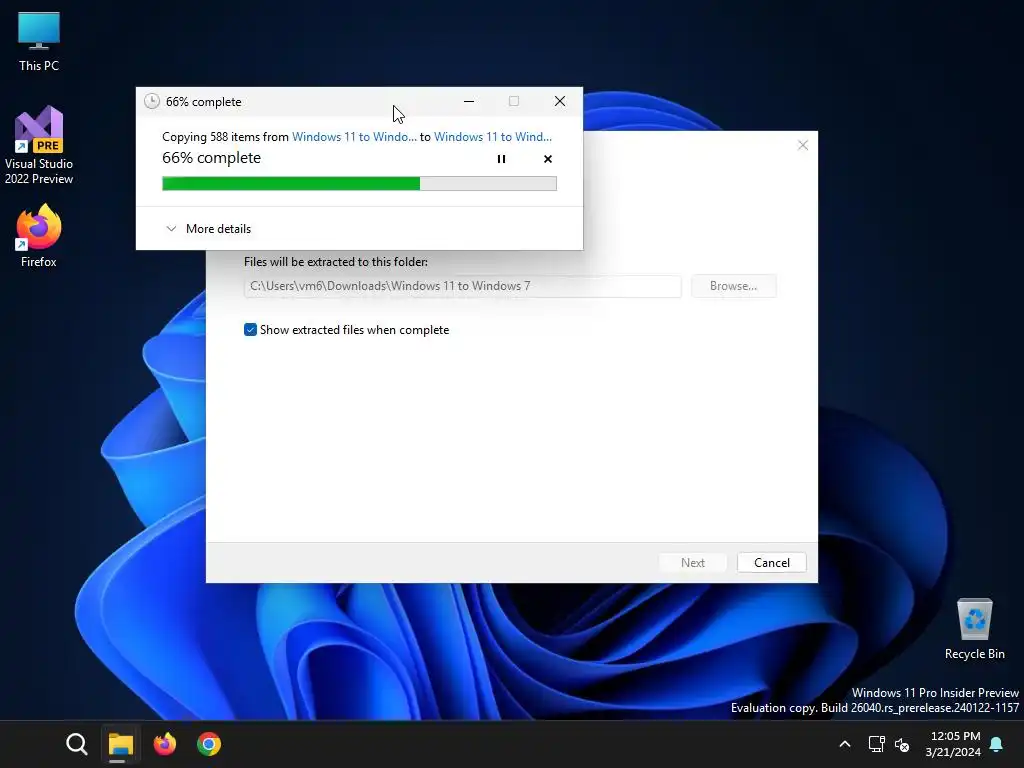Click the Next button in extract dialog
The width and height of the screenshot is (1024, 768).
coord(693,563)
